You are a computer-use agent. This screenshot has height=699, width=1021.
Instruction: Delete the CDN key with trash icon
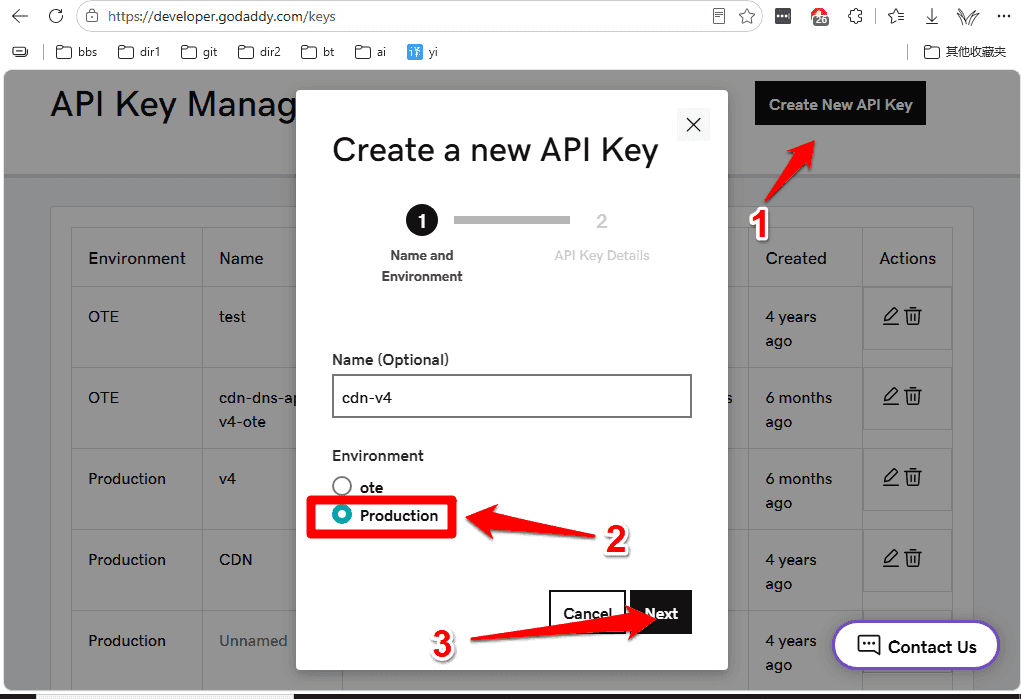pyautogui.click(x=913, y=558)
